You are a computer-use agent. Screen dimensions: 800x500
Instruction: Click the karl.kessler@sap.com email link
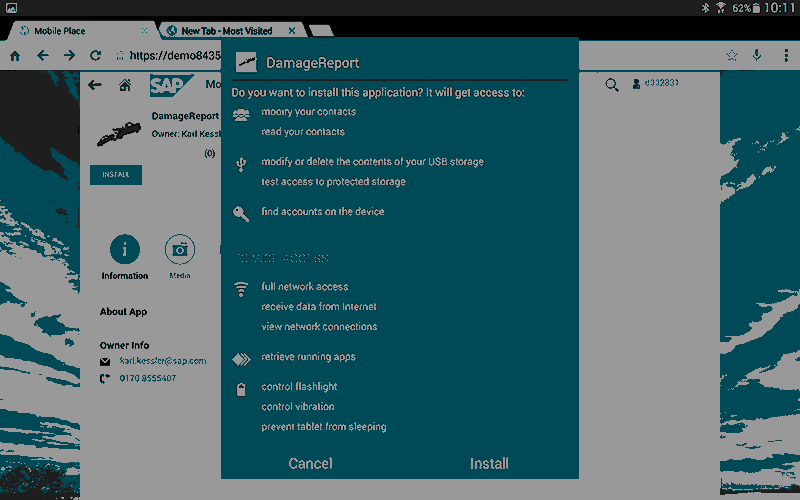pos(162,361)
